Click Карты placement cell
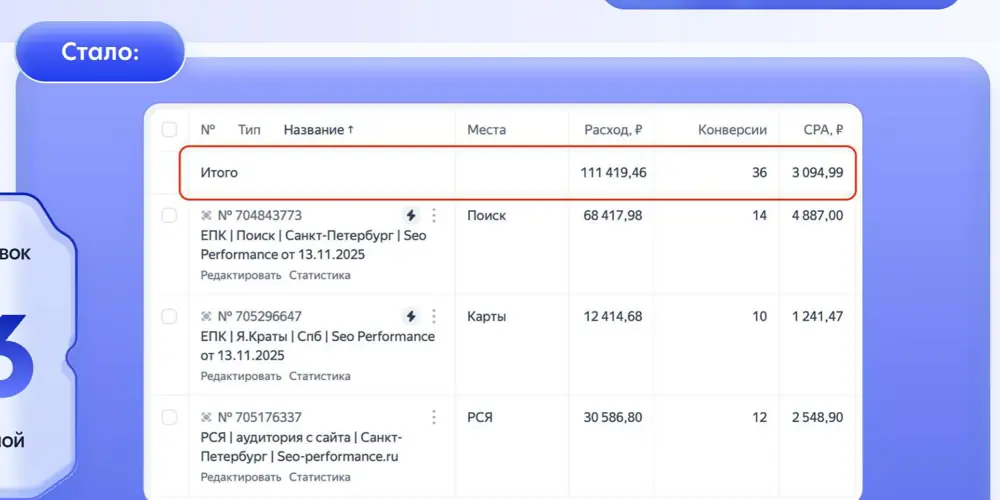Image resolution: width=1000 pixels, height=500 pixels. click(487, 316)
